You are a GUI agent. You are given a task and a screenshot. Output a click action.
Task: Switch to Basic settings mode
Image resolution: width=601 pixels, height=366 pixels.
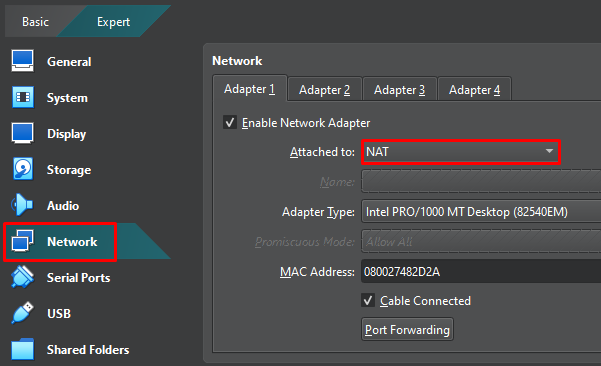click(35, 21)
